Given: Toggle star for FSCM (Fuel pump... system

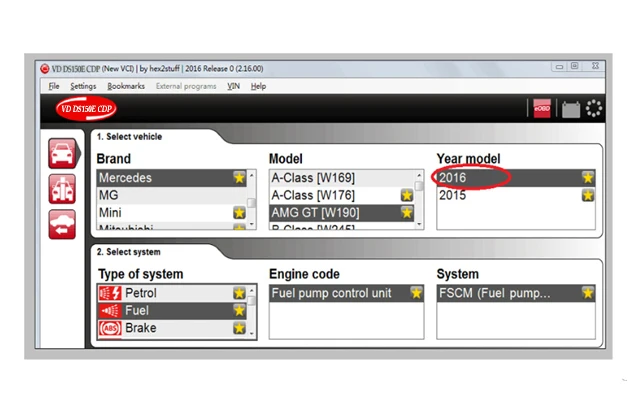Looking at the screenshot, I should (588, 293).
